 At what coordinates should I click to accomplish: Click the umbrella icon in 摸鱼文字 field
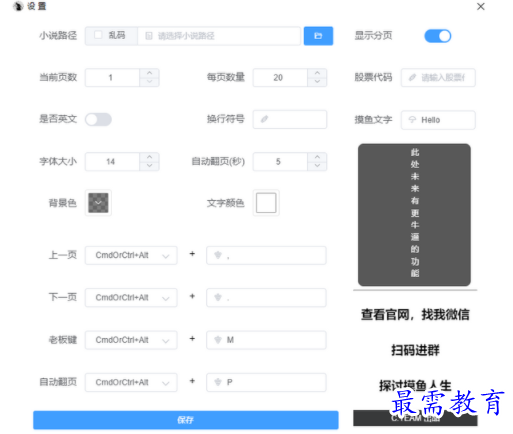[x=412, y=120]
